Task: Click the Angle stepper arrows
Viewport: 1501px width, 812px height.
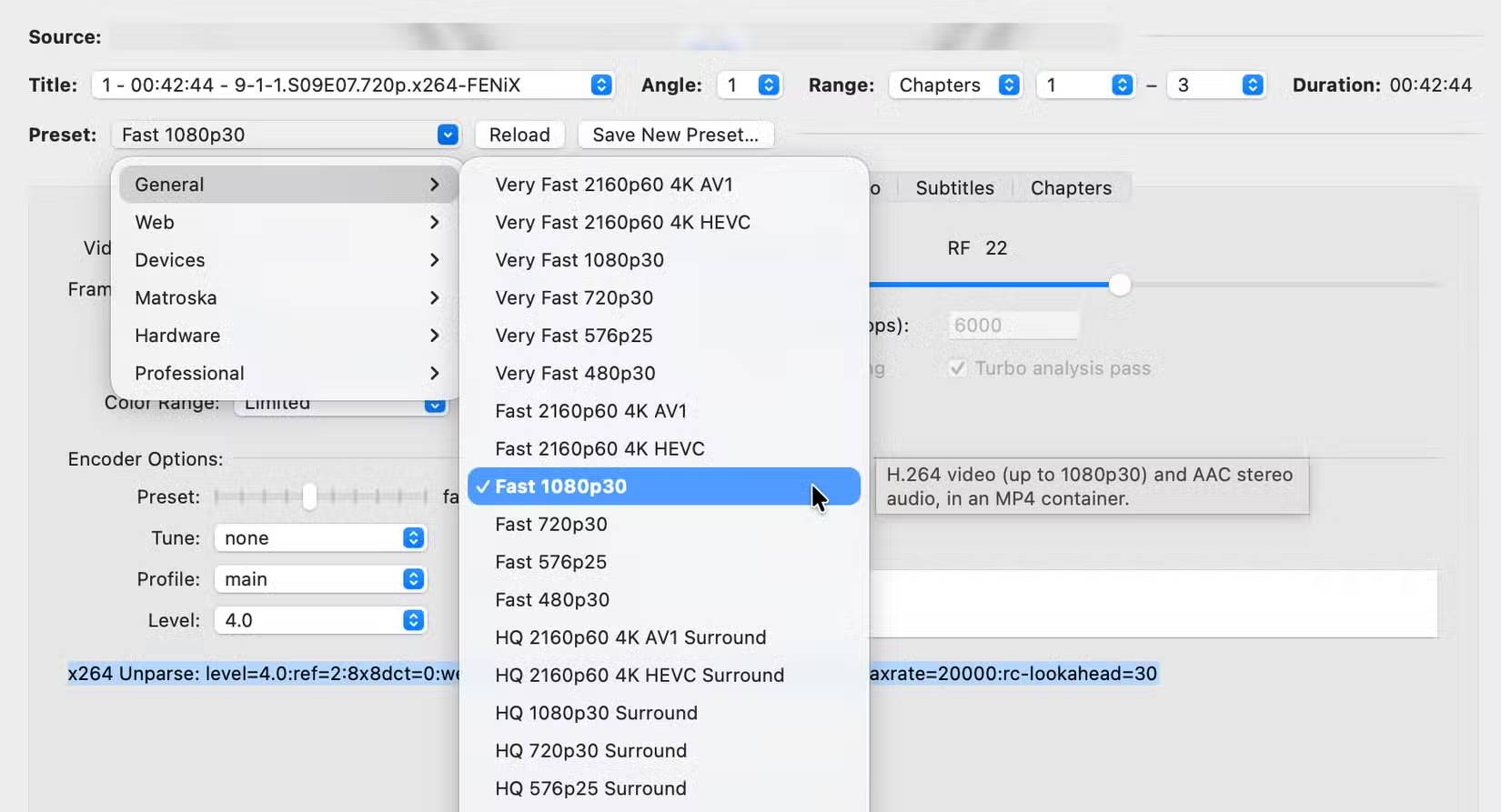Action: click(769, 85)
